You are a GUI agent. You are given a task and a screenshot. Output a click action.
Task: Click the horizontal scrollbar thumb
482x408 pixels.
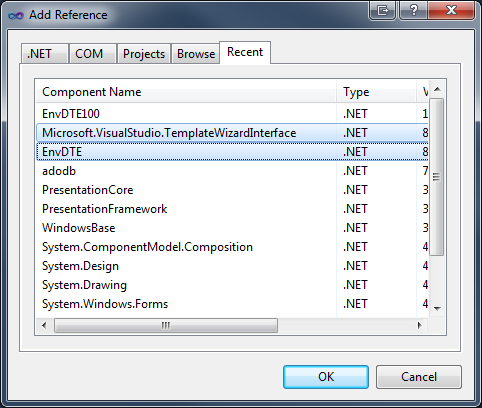pos(166,325)
